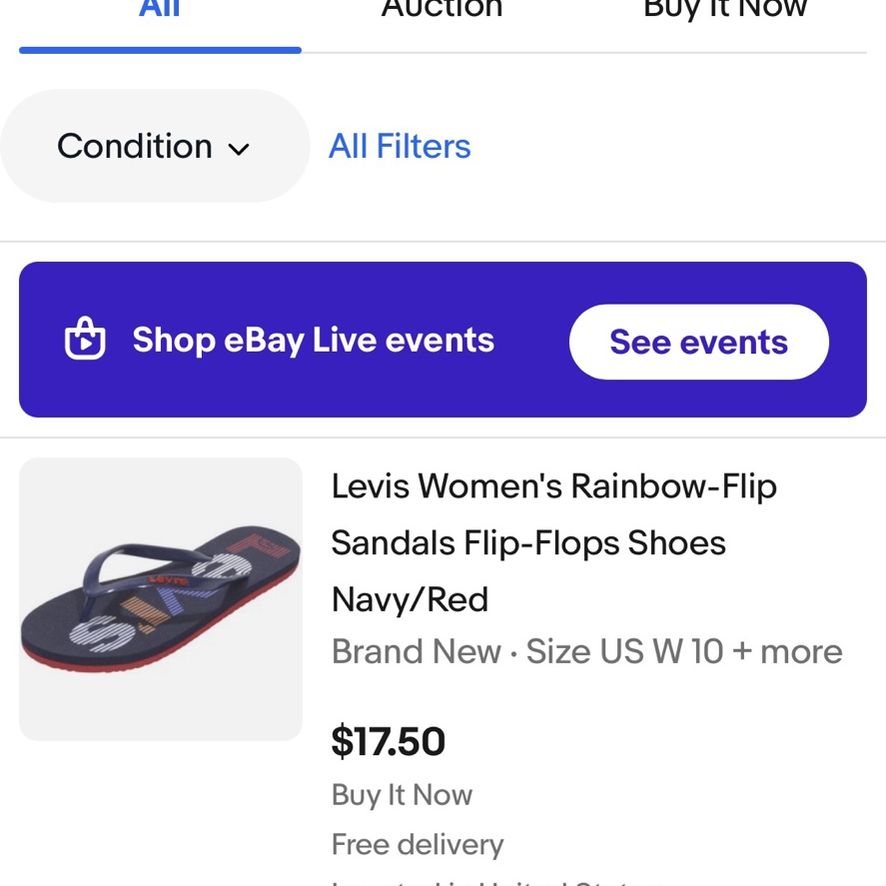
Task: Click the Buy It Now label under price
Action: (402, 795)
